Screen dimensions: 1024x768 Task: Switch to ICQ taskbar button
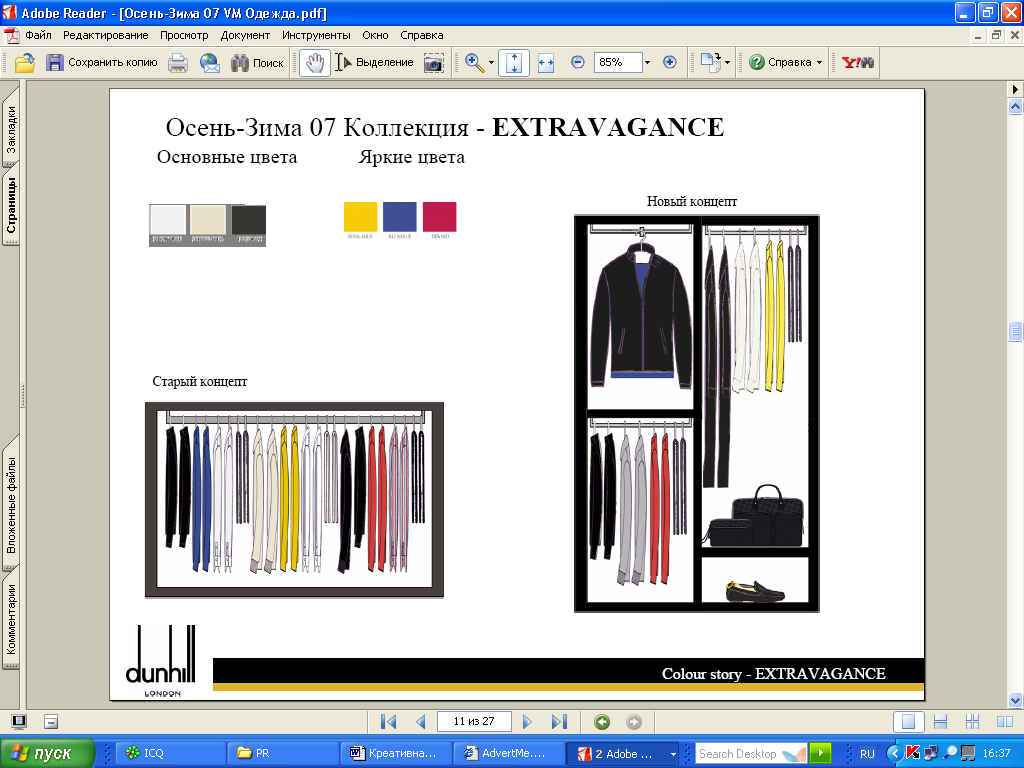coord(171,753)
